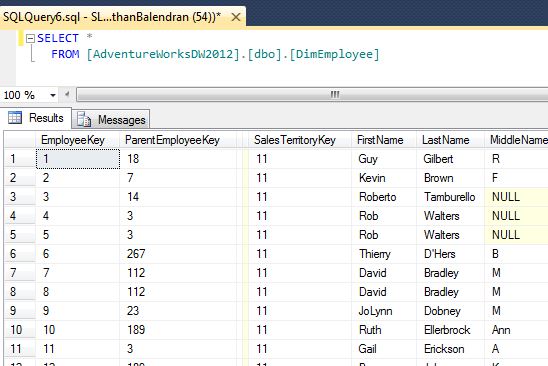This screenshot has height=366, width=548.
Task: Click ParentEmployeeKey cell with value 23
Action: 178,311
